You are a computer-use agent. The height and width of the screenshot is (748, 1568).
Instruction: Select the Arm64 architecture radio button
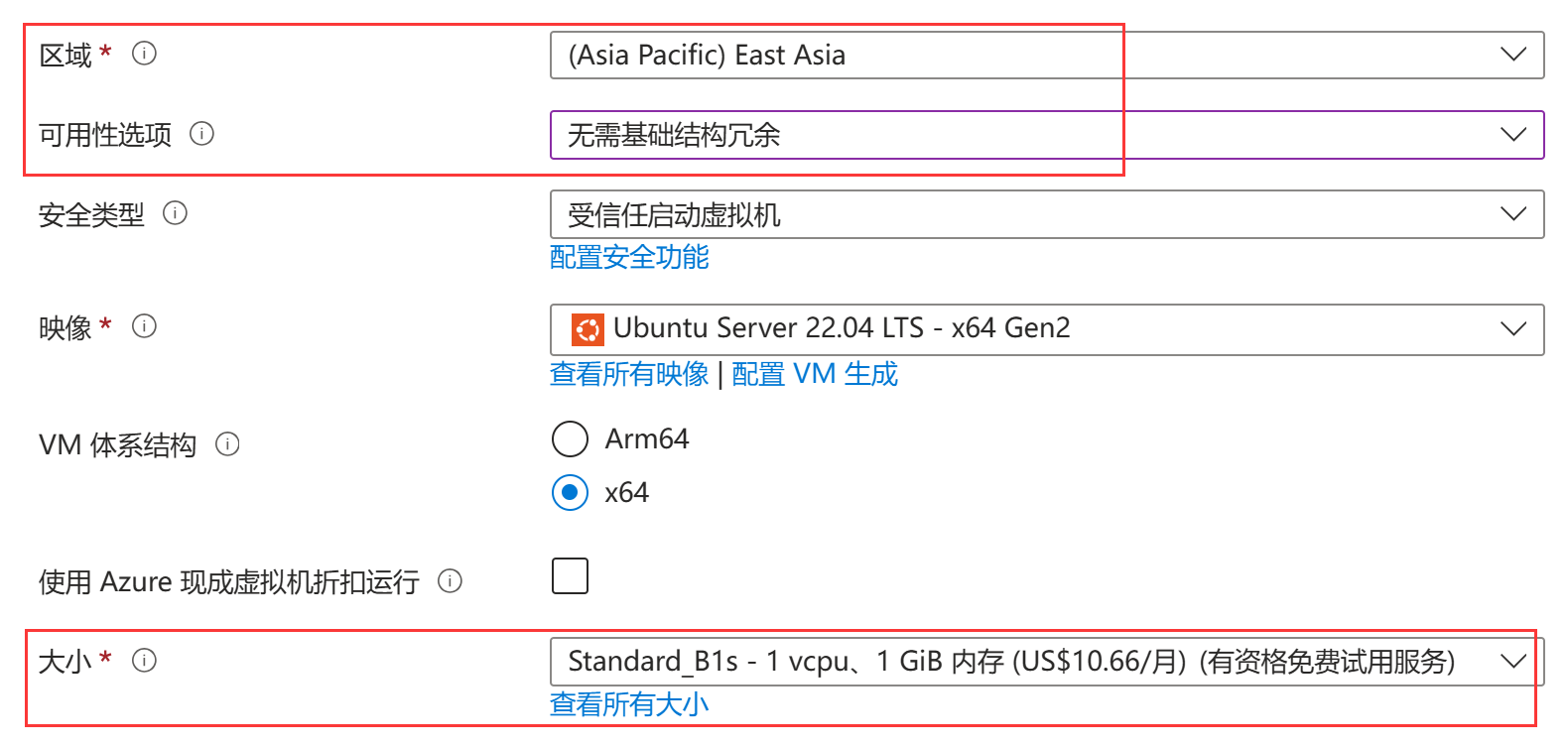tap(570, 438)
